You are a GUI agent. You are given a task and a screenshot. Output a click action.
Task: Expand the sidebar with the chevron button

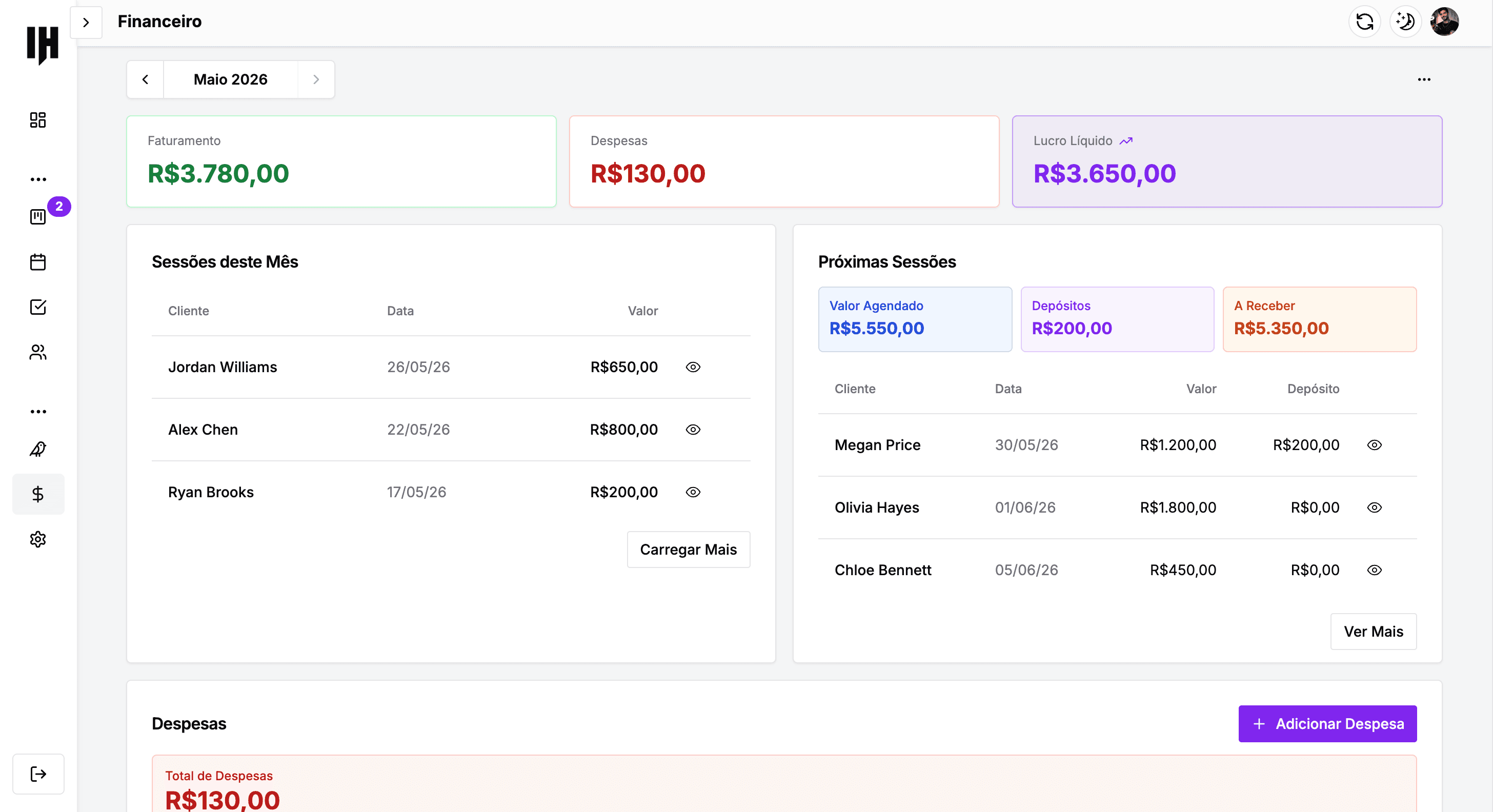coord(86,22)
